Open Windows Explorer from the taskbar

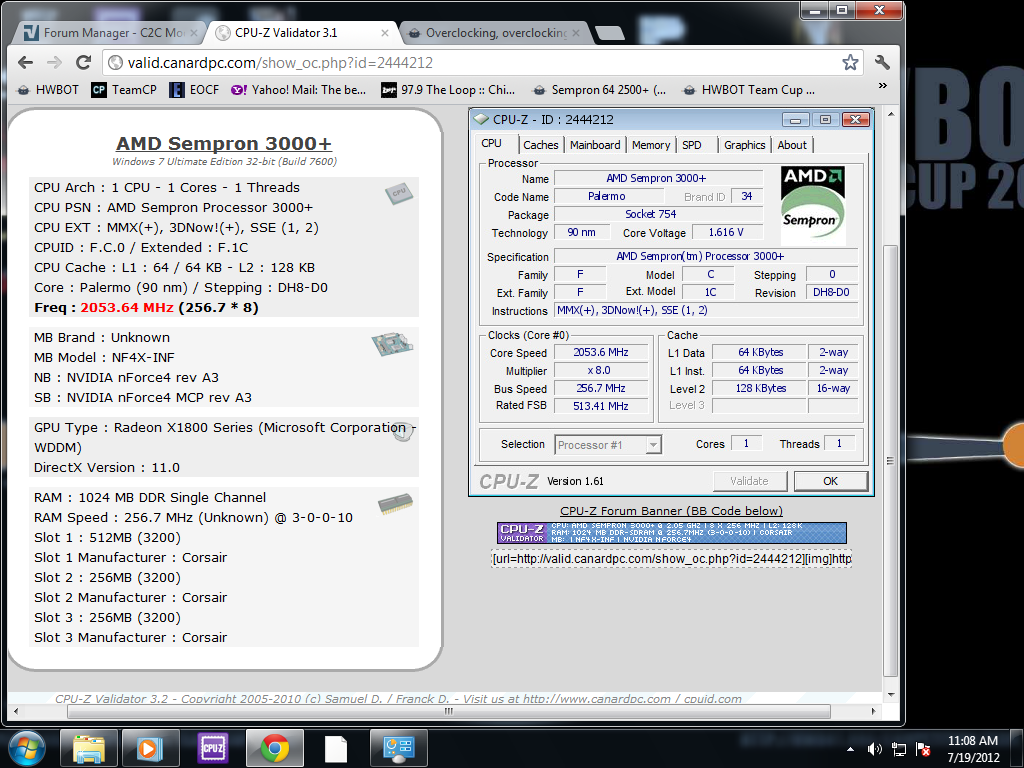click(x=89, y=748)
